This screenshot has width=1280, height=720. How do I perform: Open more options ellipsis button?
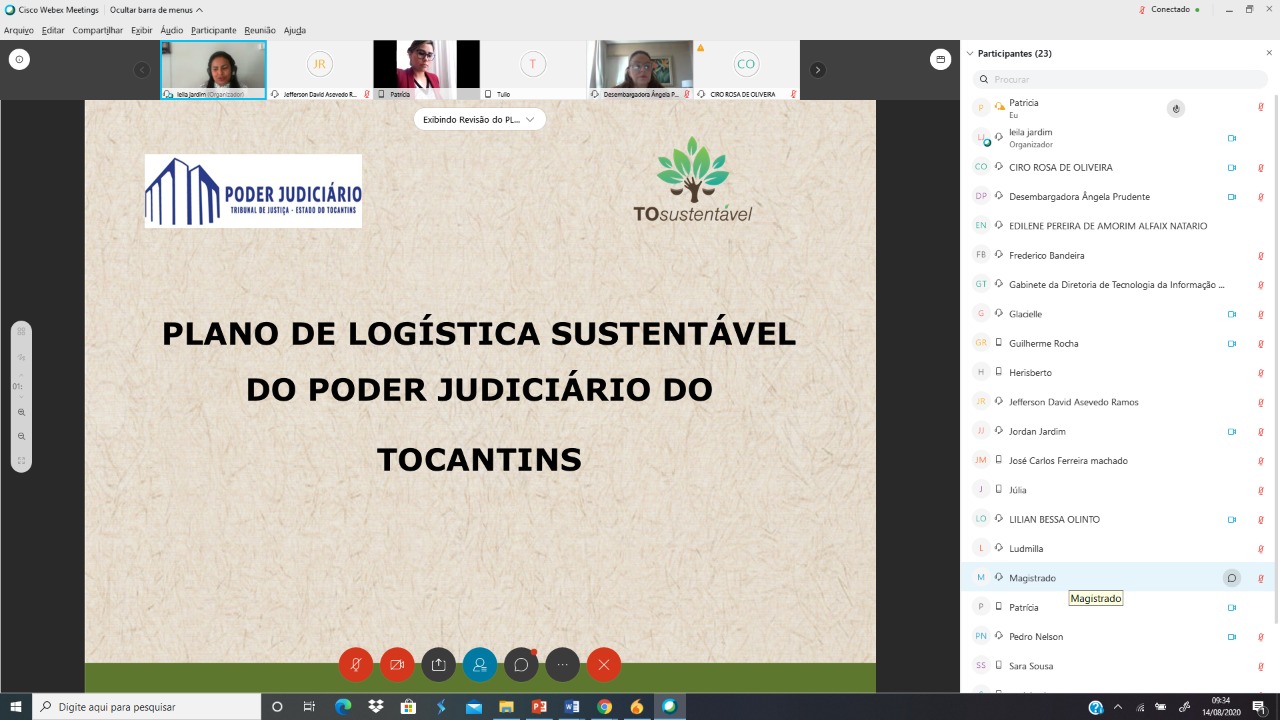pyautogui.click(x=562, y=665)
